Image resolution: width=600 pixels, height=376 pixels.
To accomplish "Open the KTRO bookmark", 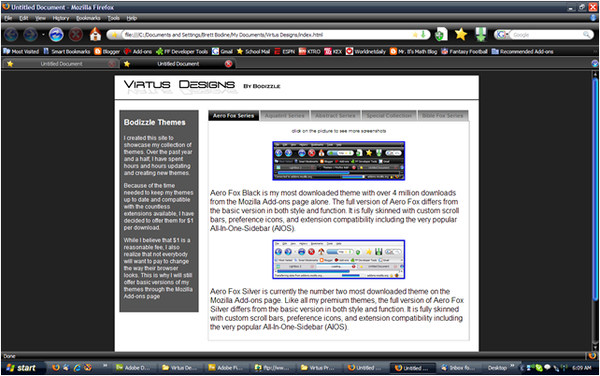I will 309,51.
